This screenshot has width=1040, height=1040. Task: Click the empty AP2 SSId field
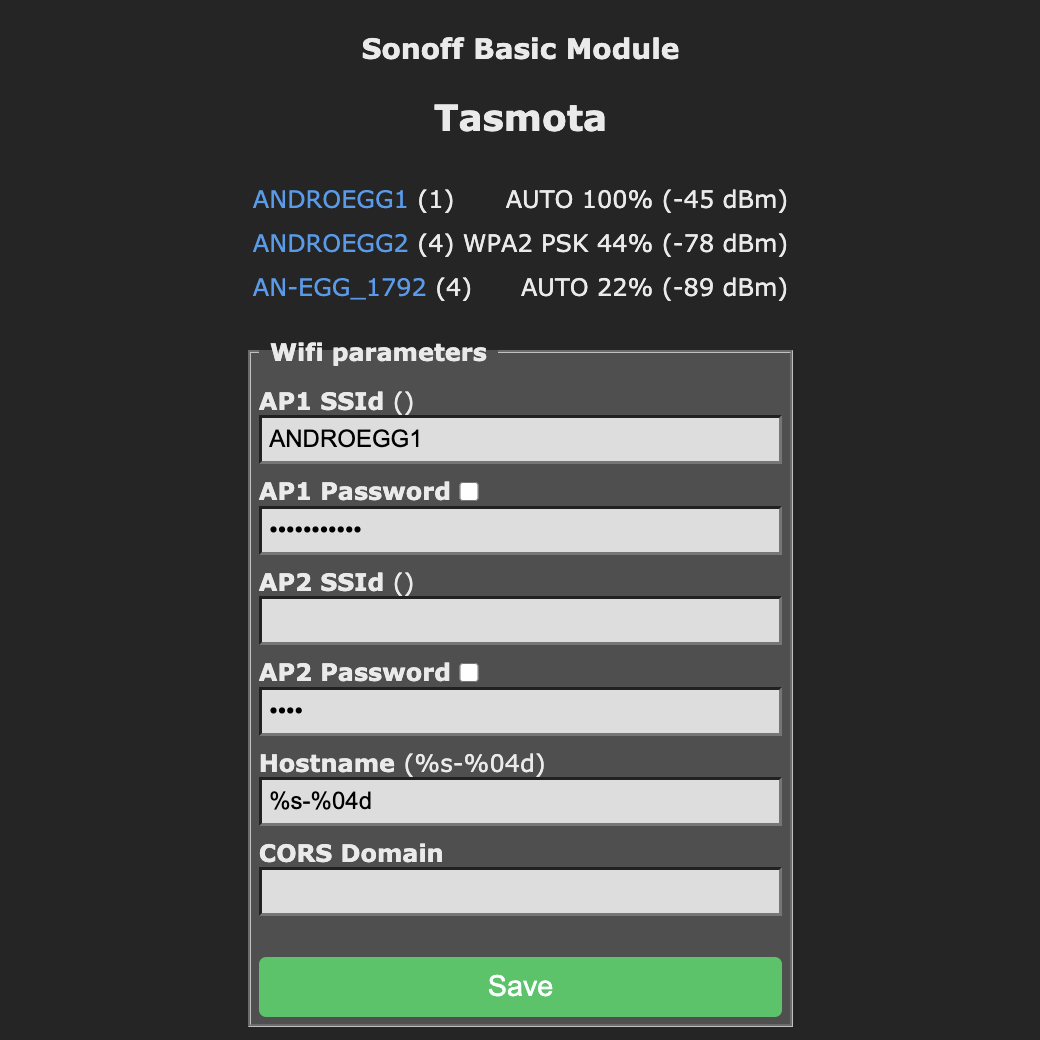pos(520,621)
